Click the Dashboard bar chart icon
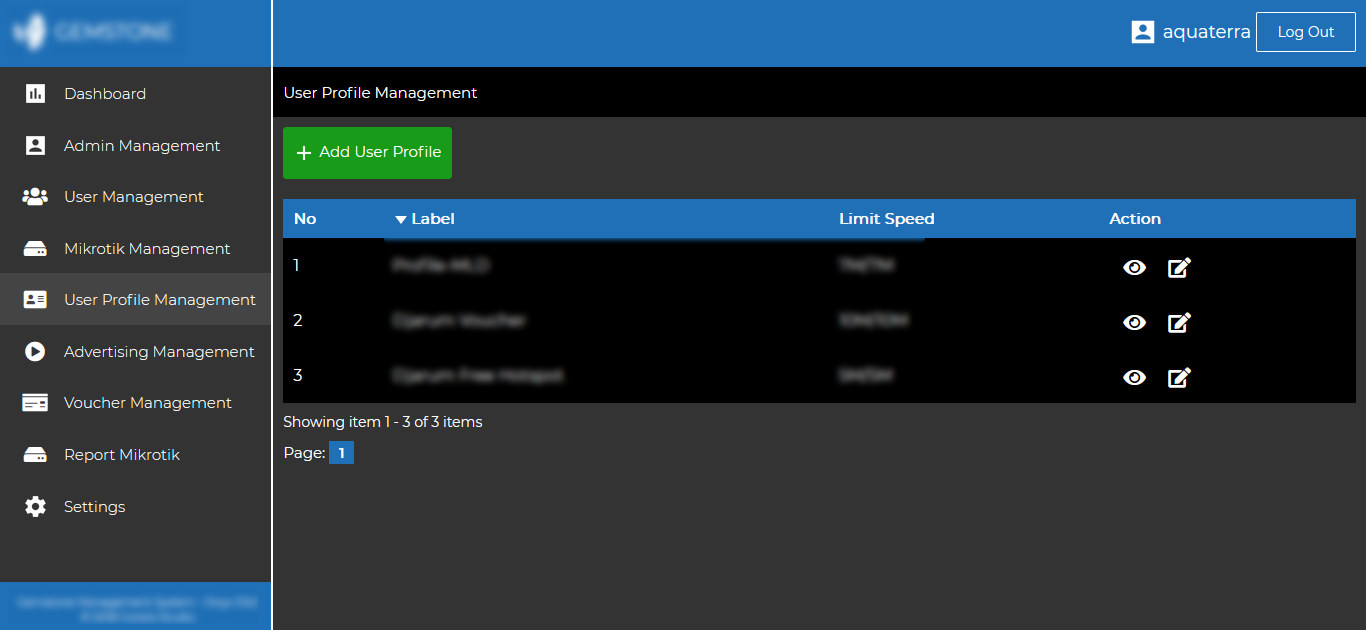The height and width of the screenshot is (630, 1366). (x=35, y=94)
